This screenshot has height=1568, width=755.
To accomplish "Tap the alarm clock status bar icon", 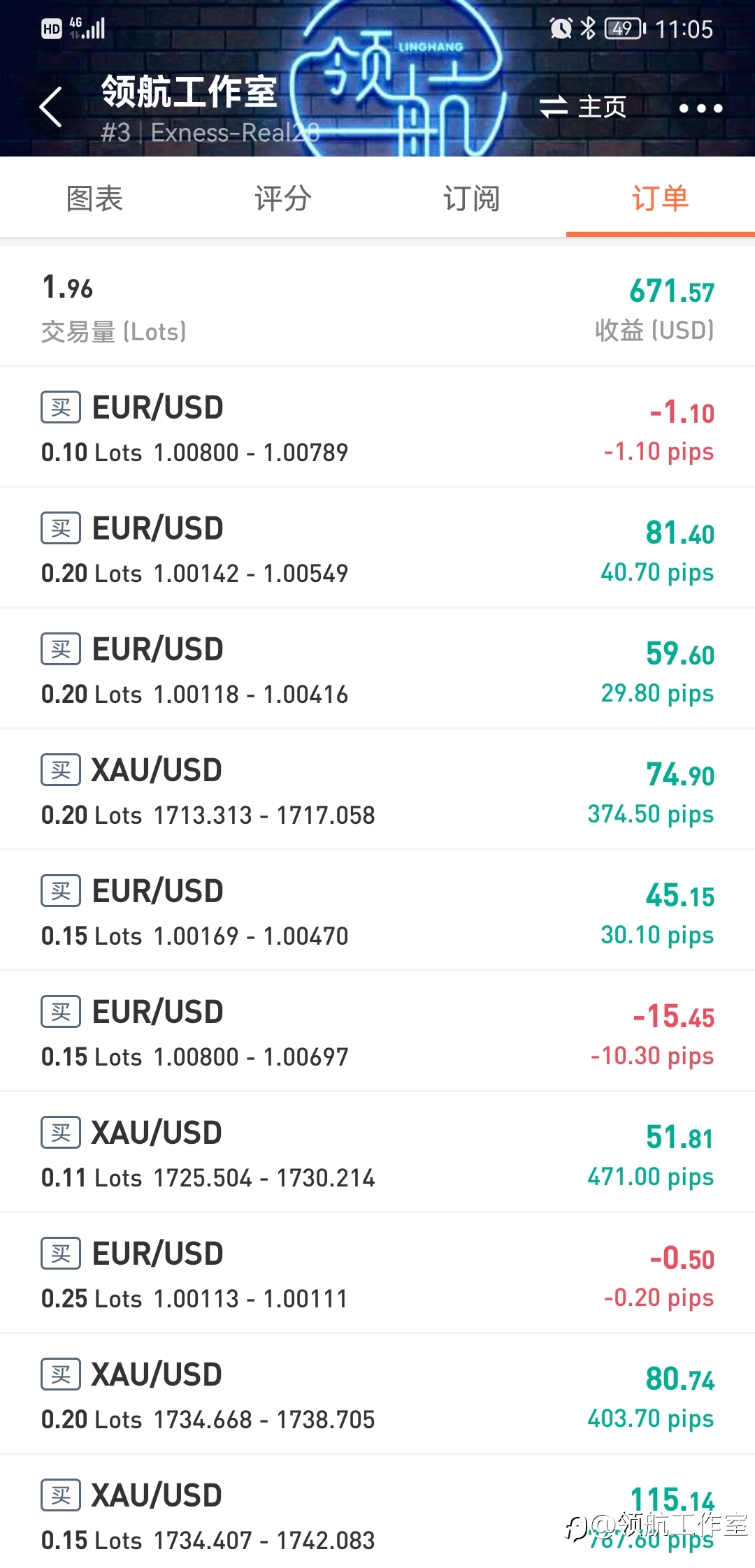I will (561, 29).
